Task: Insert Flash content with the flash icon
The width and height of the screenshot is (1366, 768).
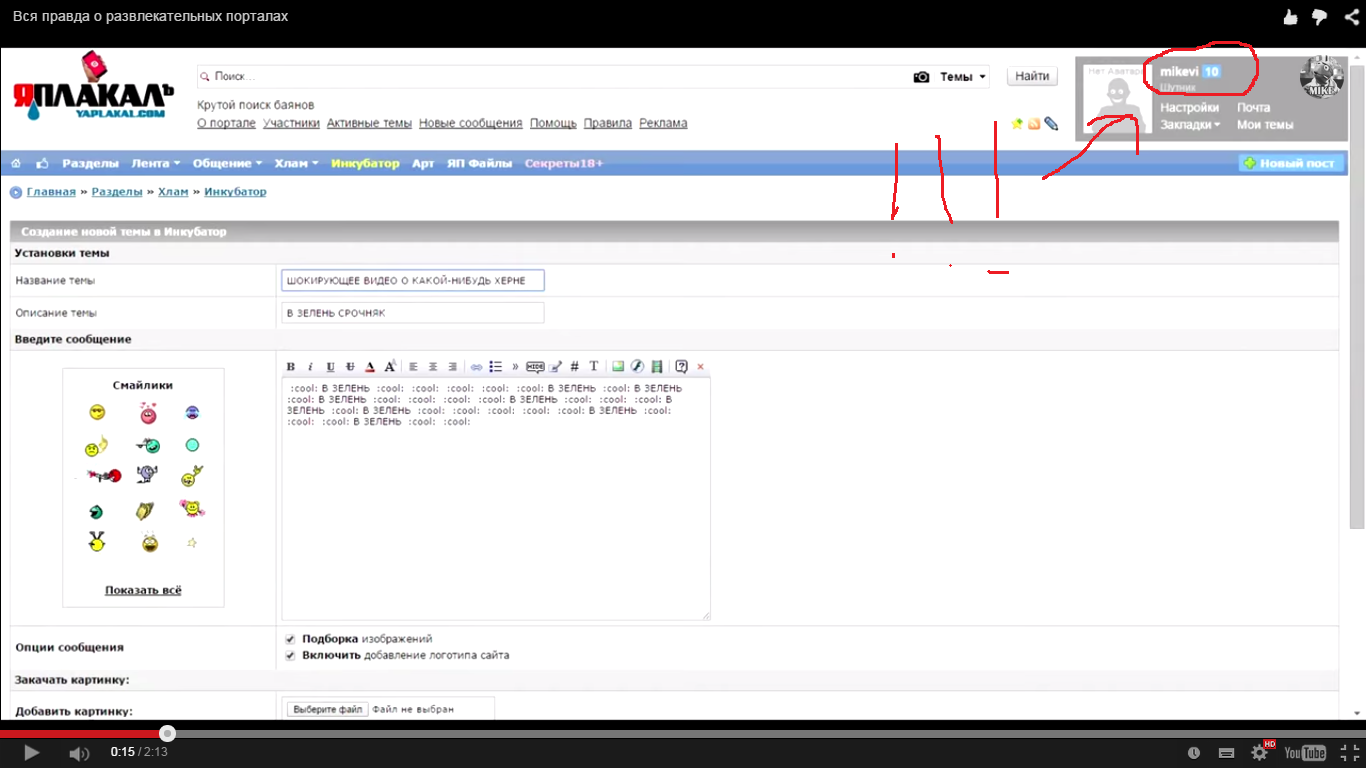Action: pos(637,366)
